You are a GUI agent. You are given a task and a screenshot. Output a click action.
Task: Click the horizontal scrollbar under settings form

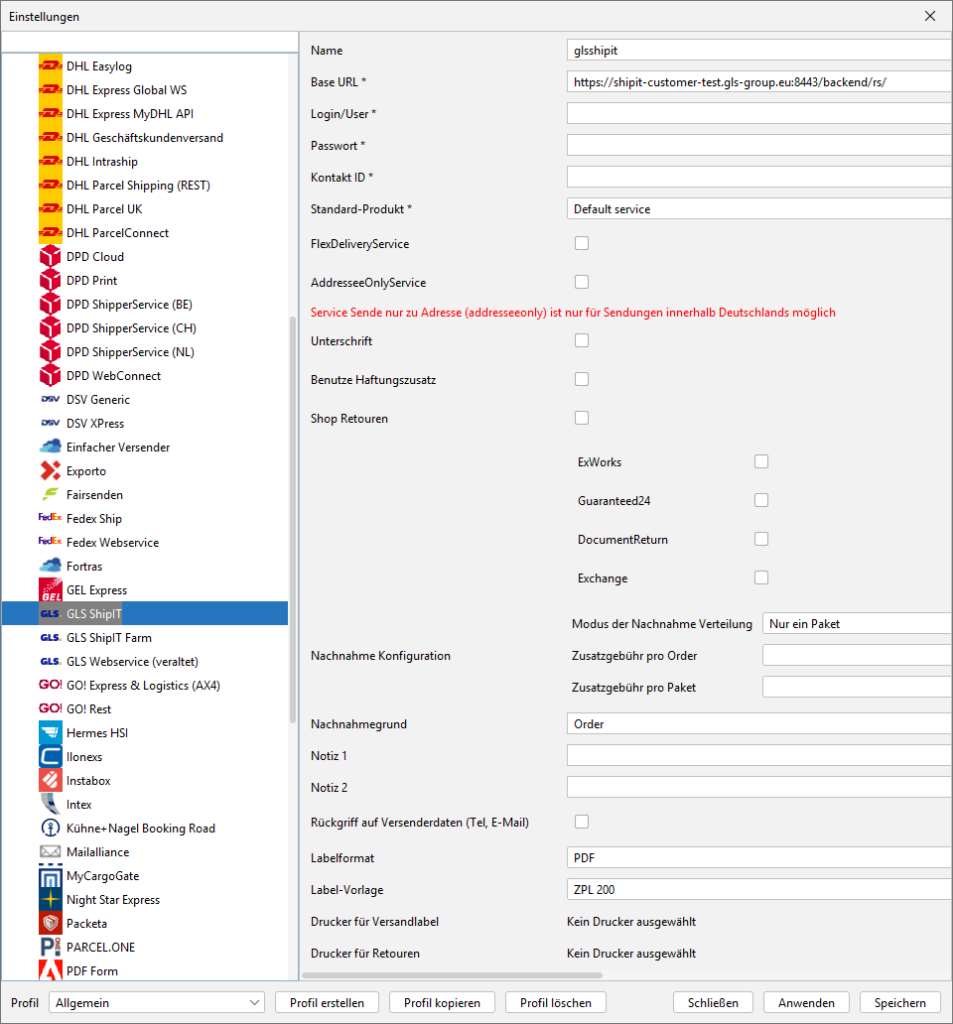click(x=452, y=975)
